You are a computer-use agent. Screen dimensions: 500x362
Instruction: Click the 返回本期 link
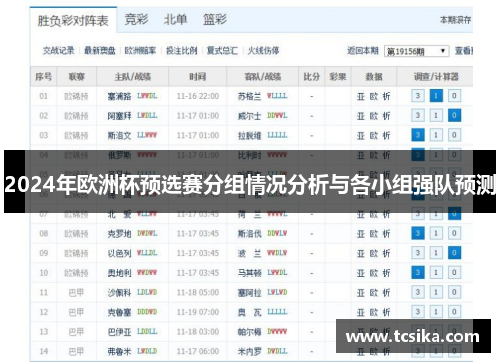363,51
